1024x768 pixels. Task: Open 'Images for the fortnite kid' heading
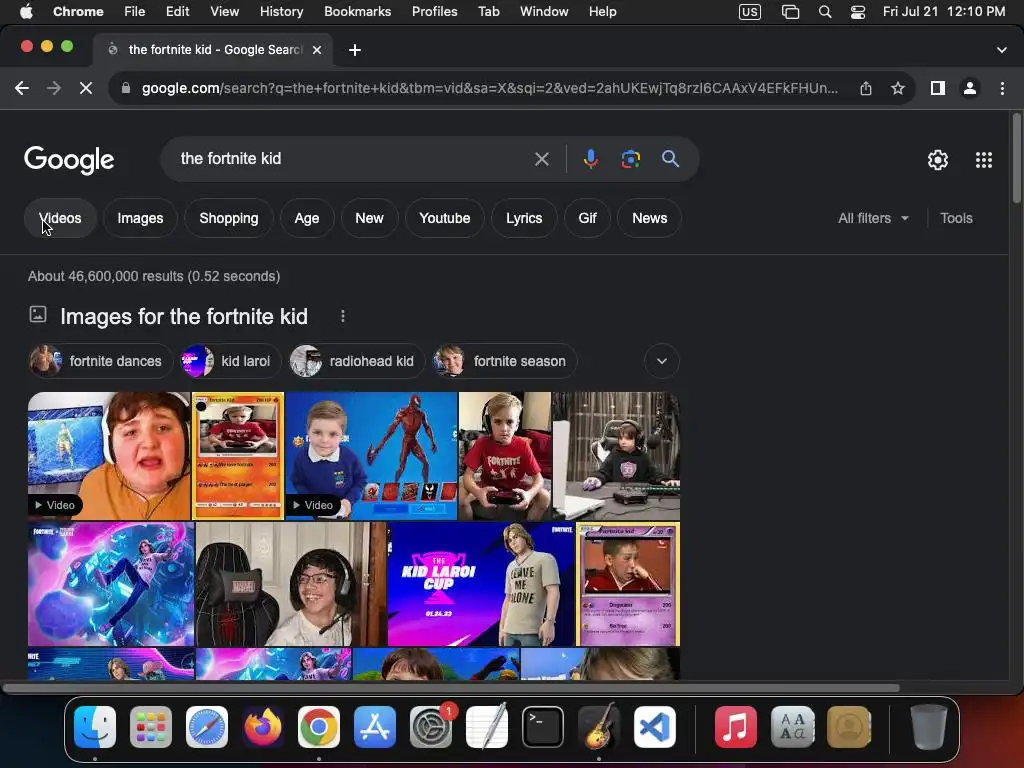coord(184,317)
